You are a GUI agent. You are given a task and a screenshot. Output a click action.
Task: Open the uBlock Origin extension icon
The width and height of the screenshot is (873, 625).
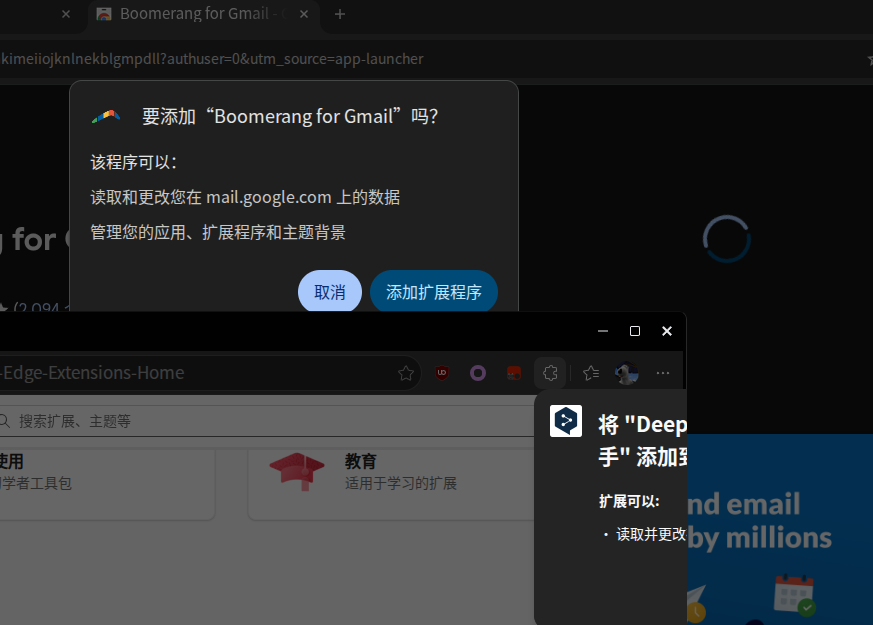click(x=442, y=373)
